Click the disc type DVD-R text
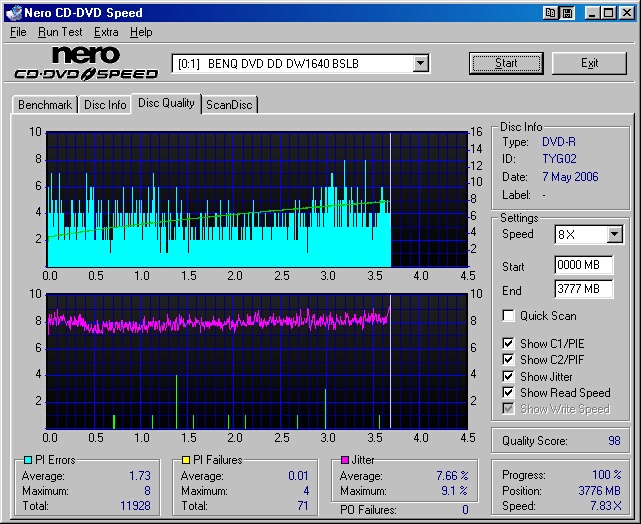This screenshot has height=524, width=641. click(559, 142)
